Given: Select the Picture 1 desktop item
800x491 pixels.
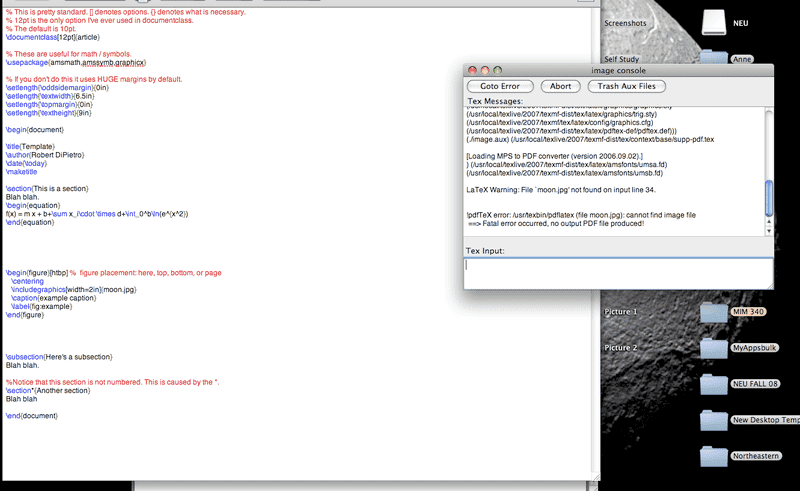Looking at the screenshot, I should click(620, 312).
